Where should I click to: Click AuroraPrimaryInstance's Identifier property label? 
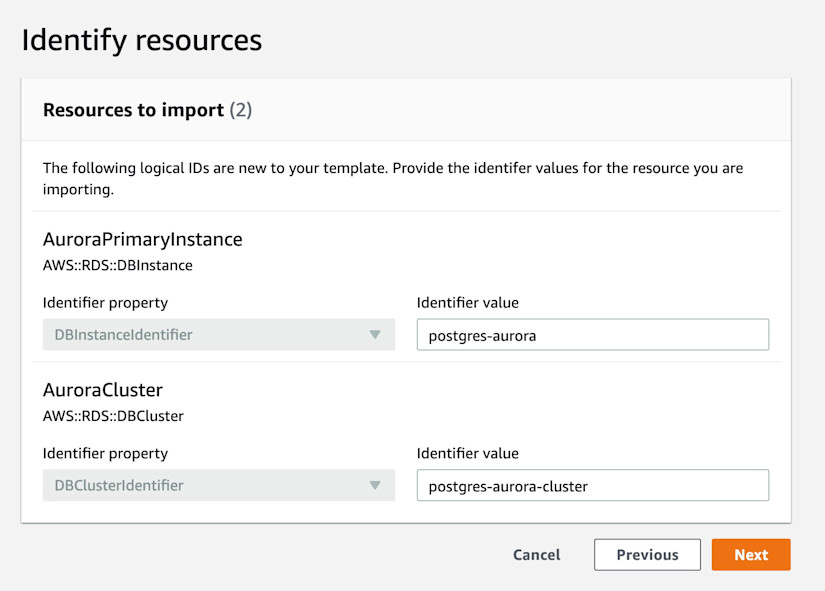[105, 303]
